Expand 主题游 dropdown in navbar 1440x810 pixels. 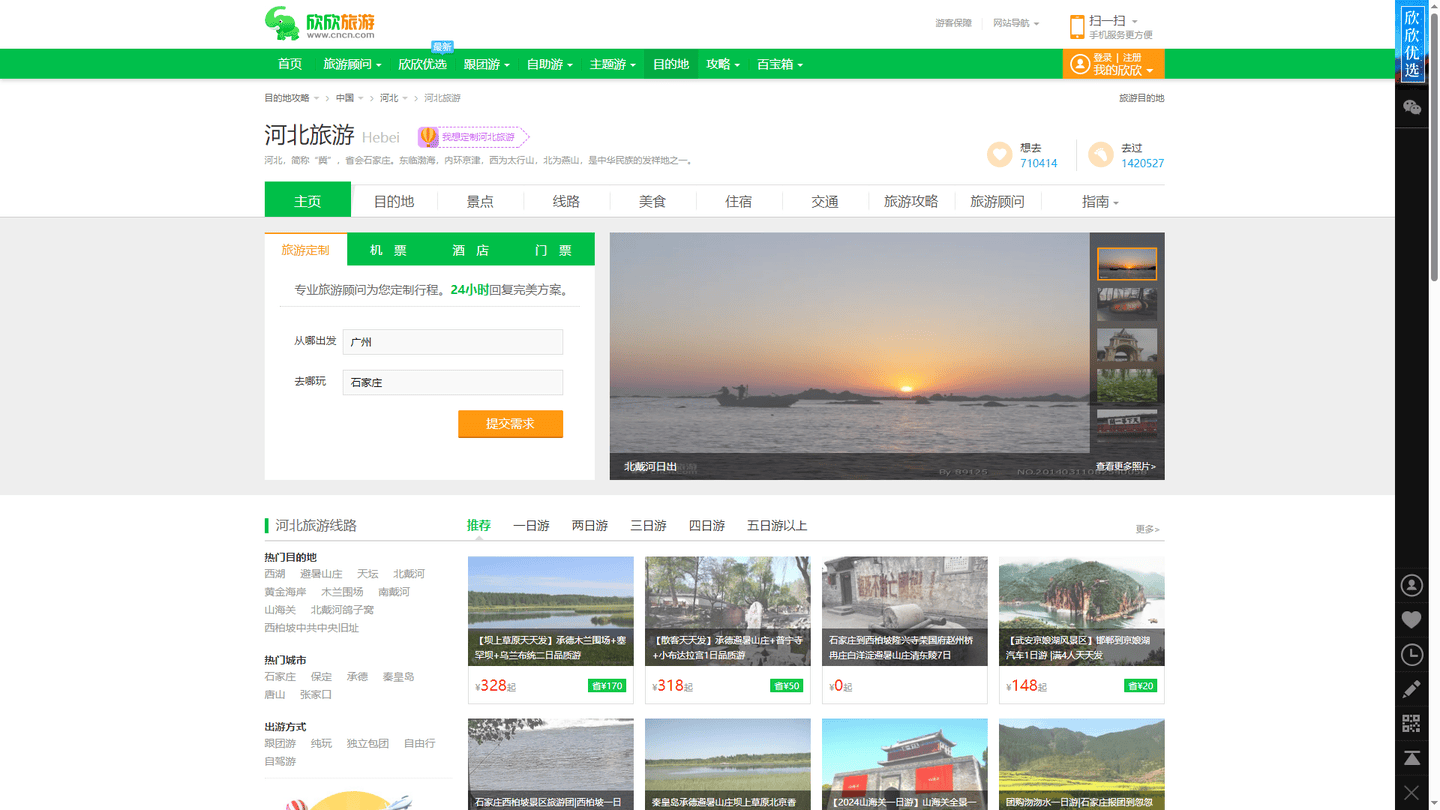coord(613,64)
